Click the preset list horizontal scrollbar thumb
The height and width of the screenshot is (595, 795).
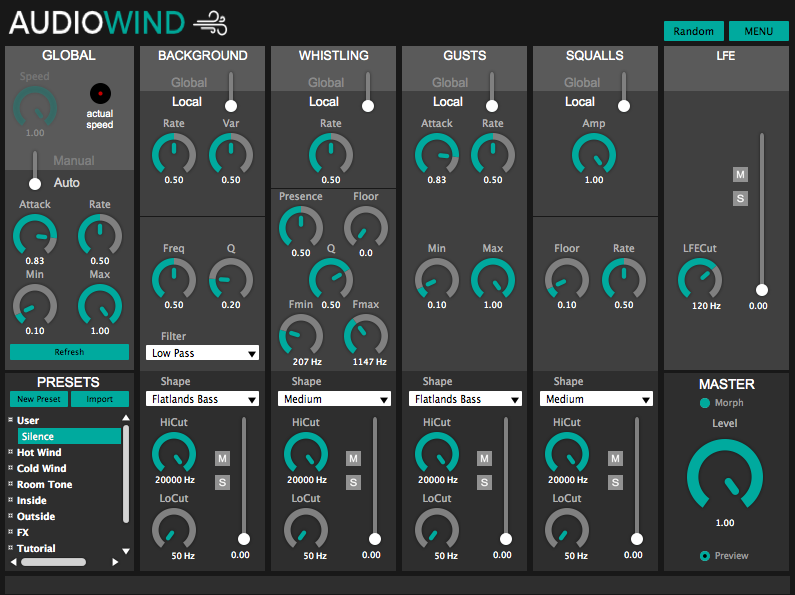pos(53,562)
